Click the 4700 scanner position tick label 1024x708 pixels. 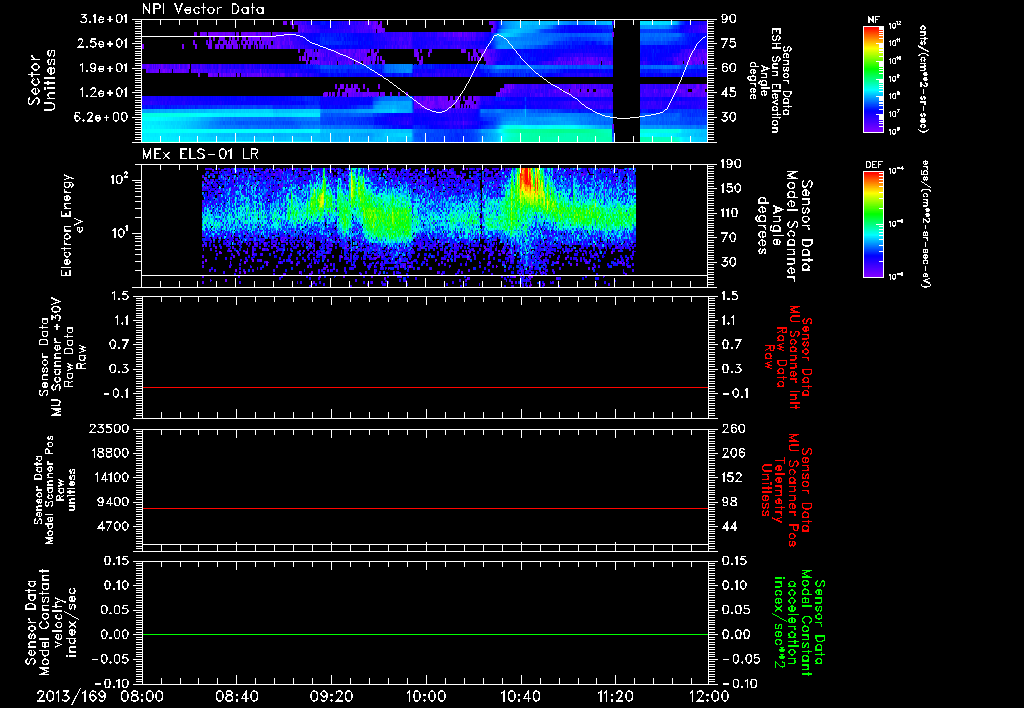(114, 526)
